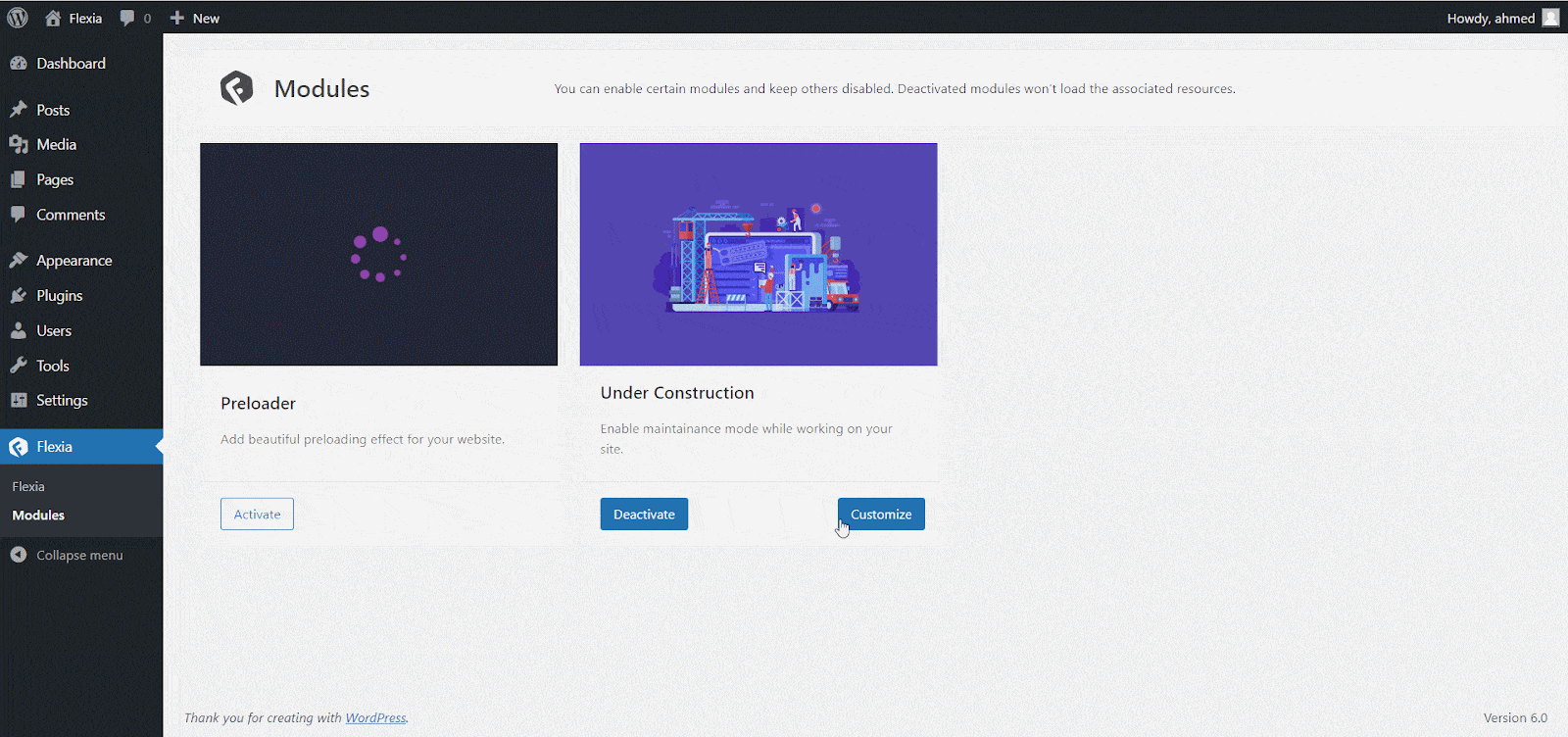Click the Flexia logo icon in sidebar
The image size is (1568, 737).
(19, 447)
